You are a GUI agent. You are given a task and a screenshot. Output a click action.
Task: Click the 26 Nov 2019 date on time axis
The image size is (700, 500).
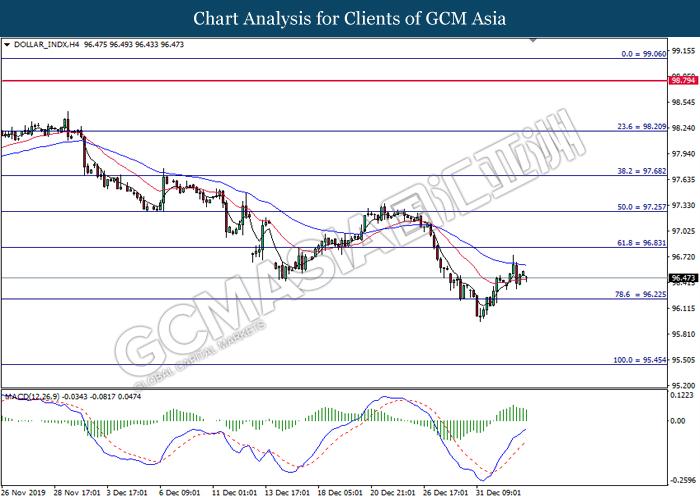coord(25,492)
